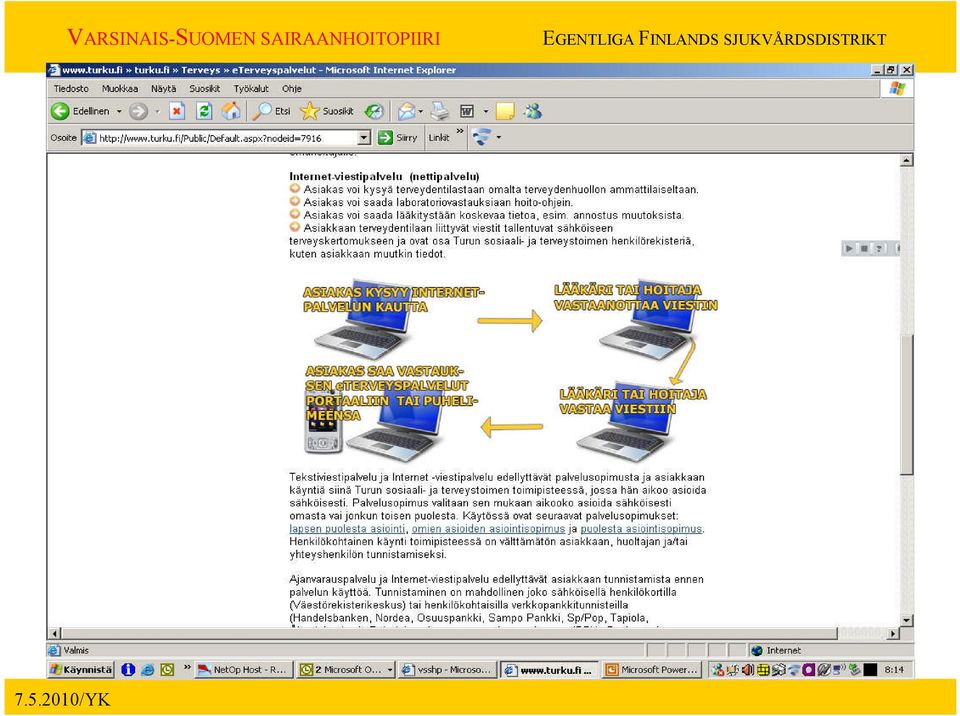Expand the address bar dropdown list
This screenshot has width=960, height=716.
pyautogui.click(x=364, y=138)
